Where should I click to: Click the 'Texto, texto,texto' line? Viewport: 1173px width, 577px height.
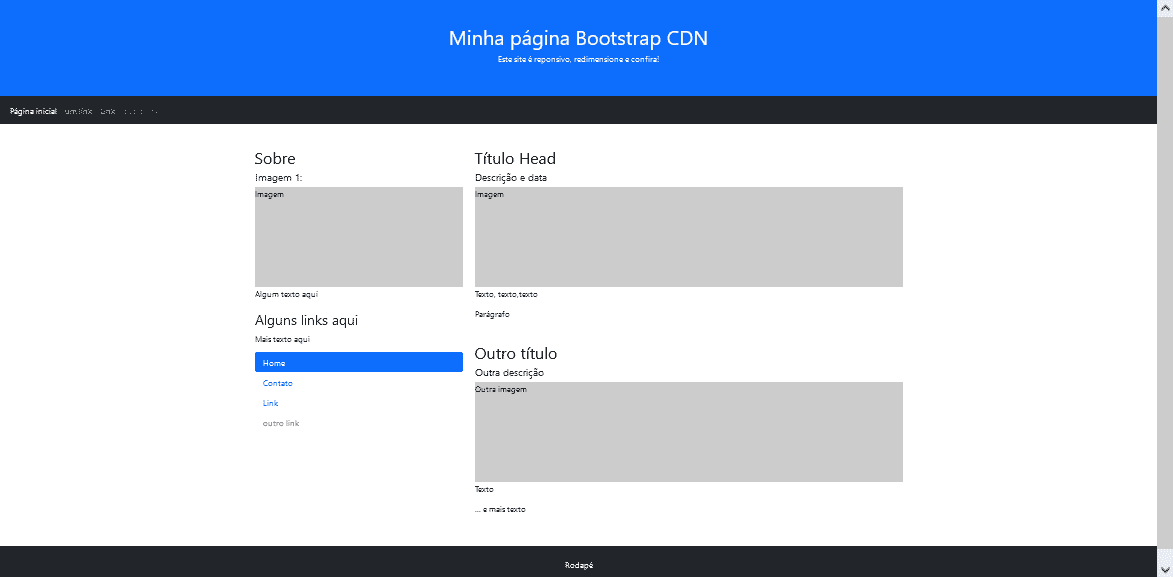(506, 295)
